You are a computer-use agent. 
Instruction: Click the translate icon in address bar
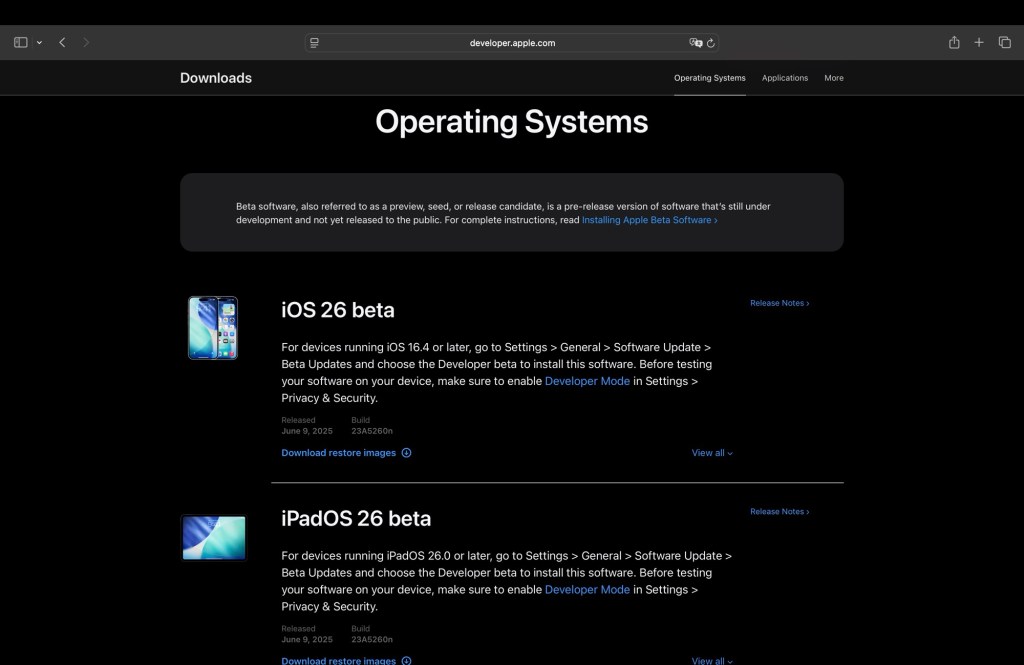click(x=695, y=43)
